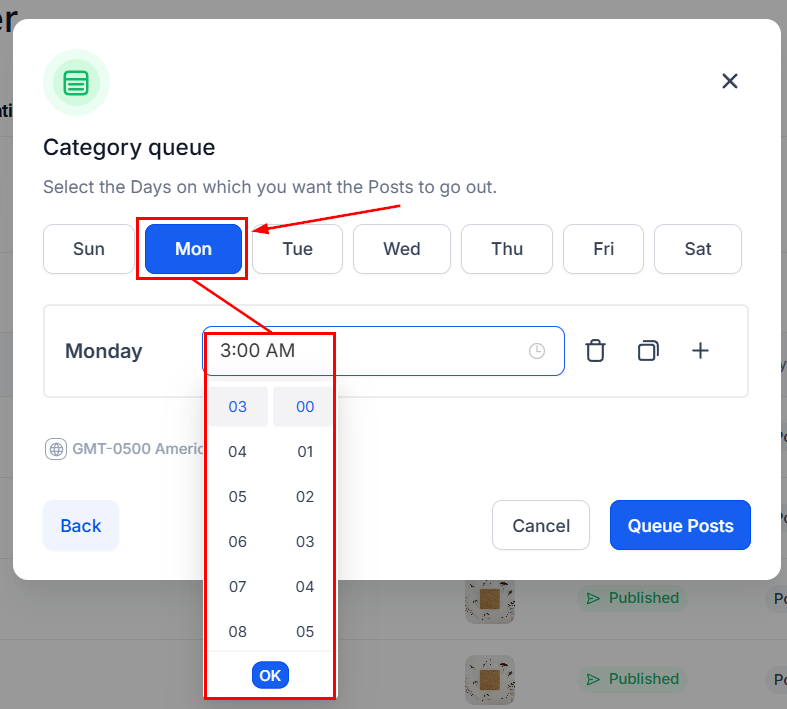Choose hour 05 in time picker
Screen dimensions: 787x709
(237, 497)
